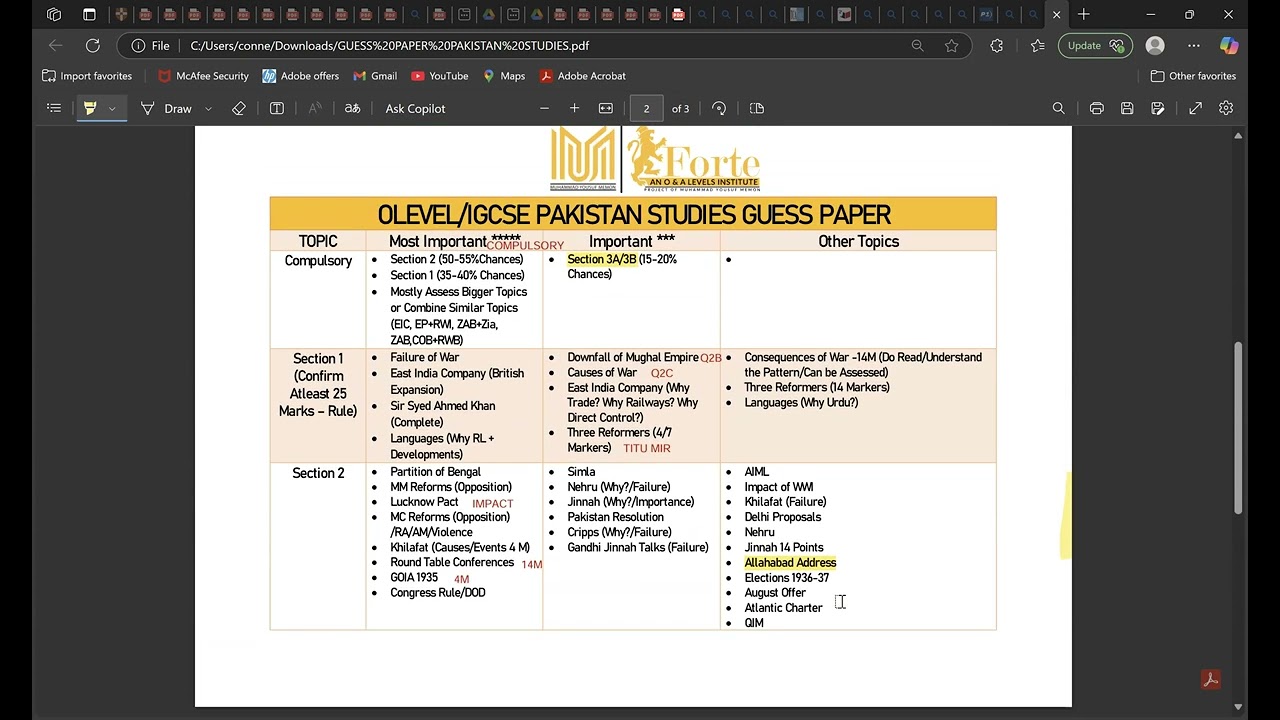Image resolution: width=1280 pixels, height=720 pixels.
Task: Click highlighted 'Section 3A/3B' text
Action: [602, 259]
